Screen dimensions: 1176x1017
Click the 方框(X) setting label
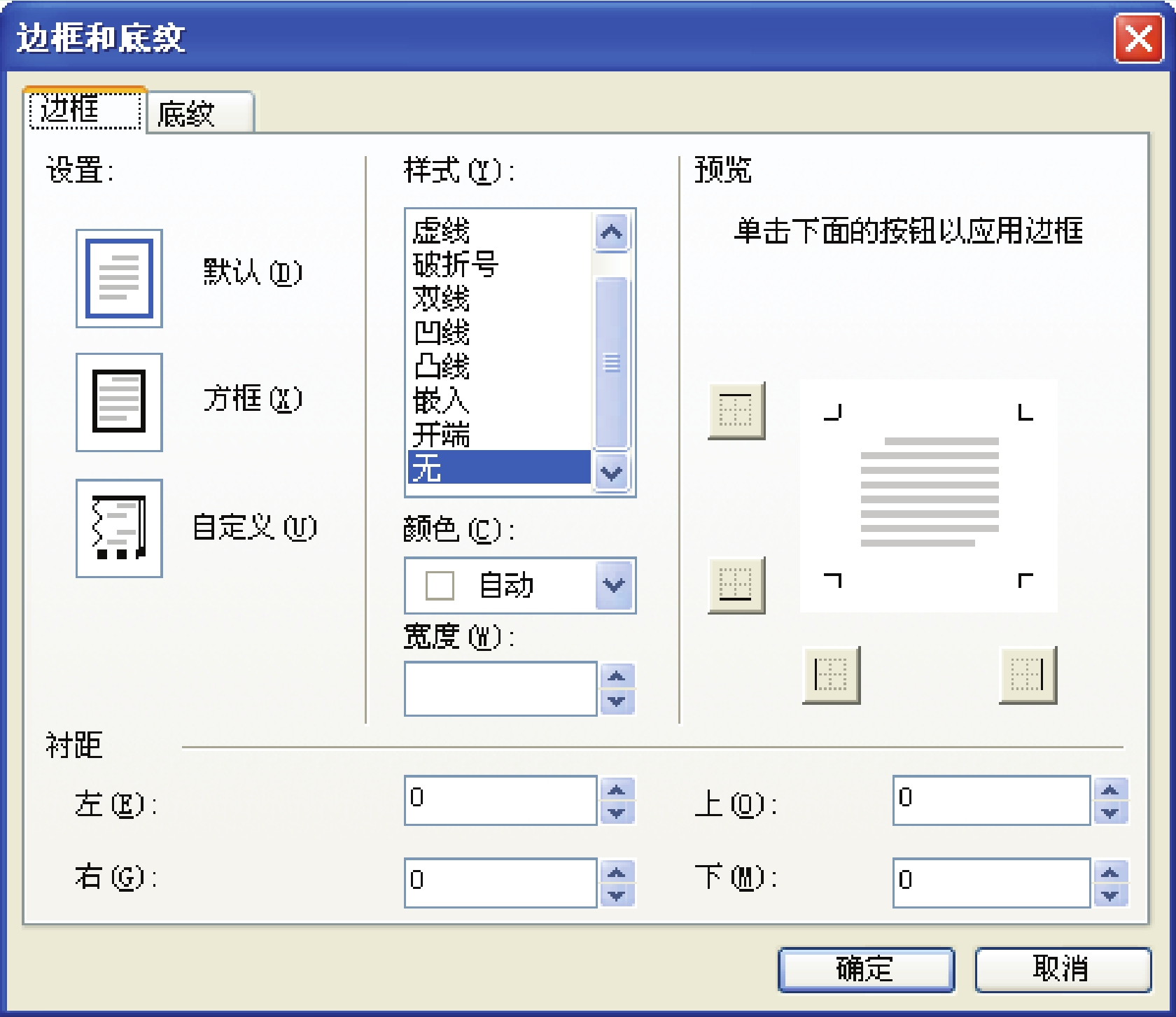point(253,398)
